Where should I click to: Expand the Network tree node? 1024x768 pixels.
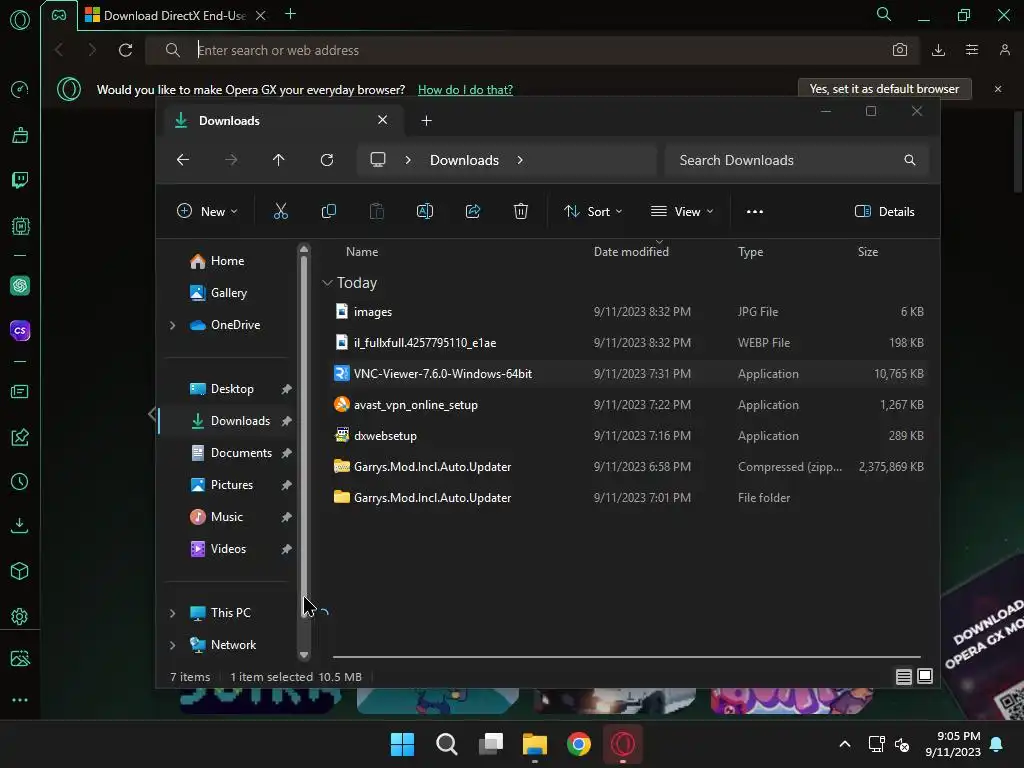(172, 645)
